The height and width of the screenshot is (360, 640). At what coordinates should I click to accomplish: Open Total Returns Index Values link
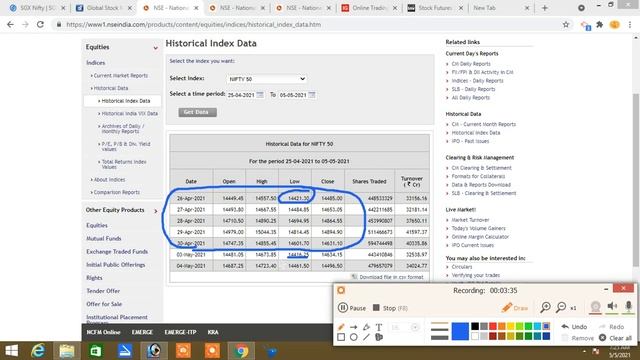click(x=124, y=164)
